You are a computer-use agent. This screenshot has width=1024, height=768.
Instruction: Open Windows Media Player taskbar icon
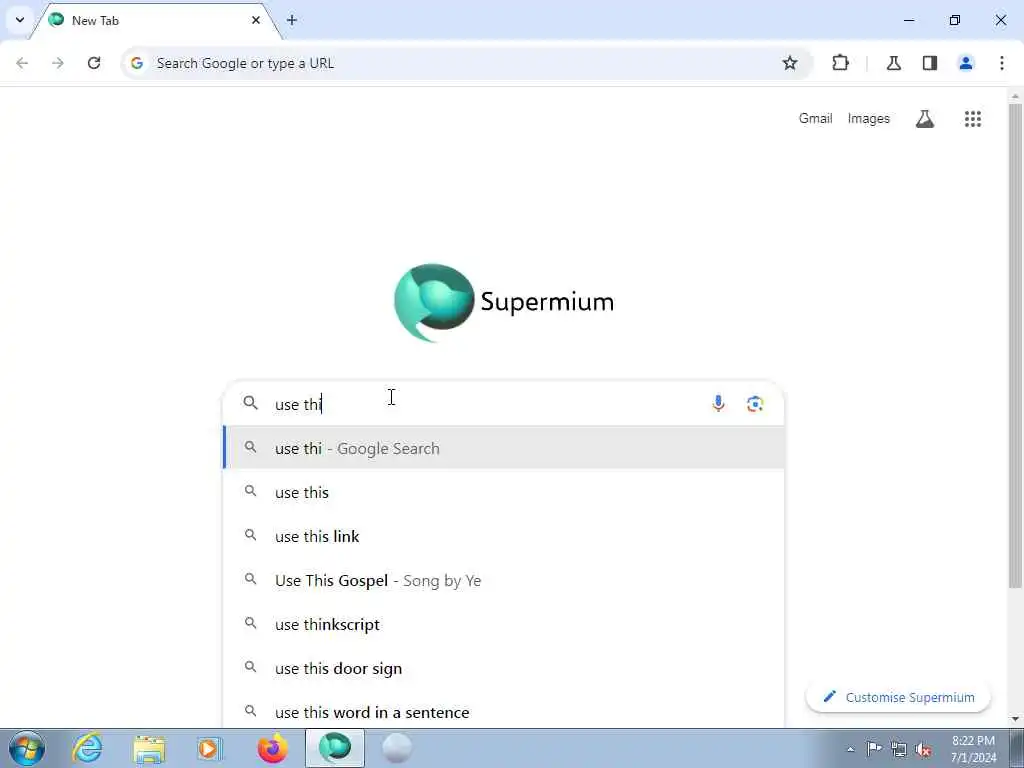coord(210,748)
